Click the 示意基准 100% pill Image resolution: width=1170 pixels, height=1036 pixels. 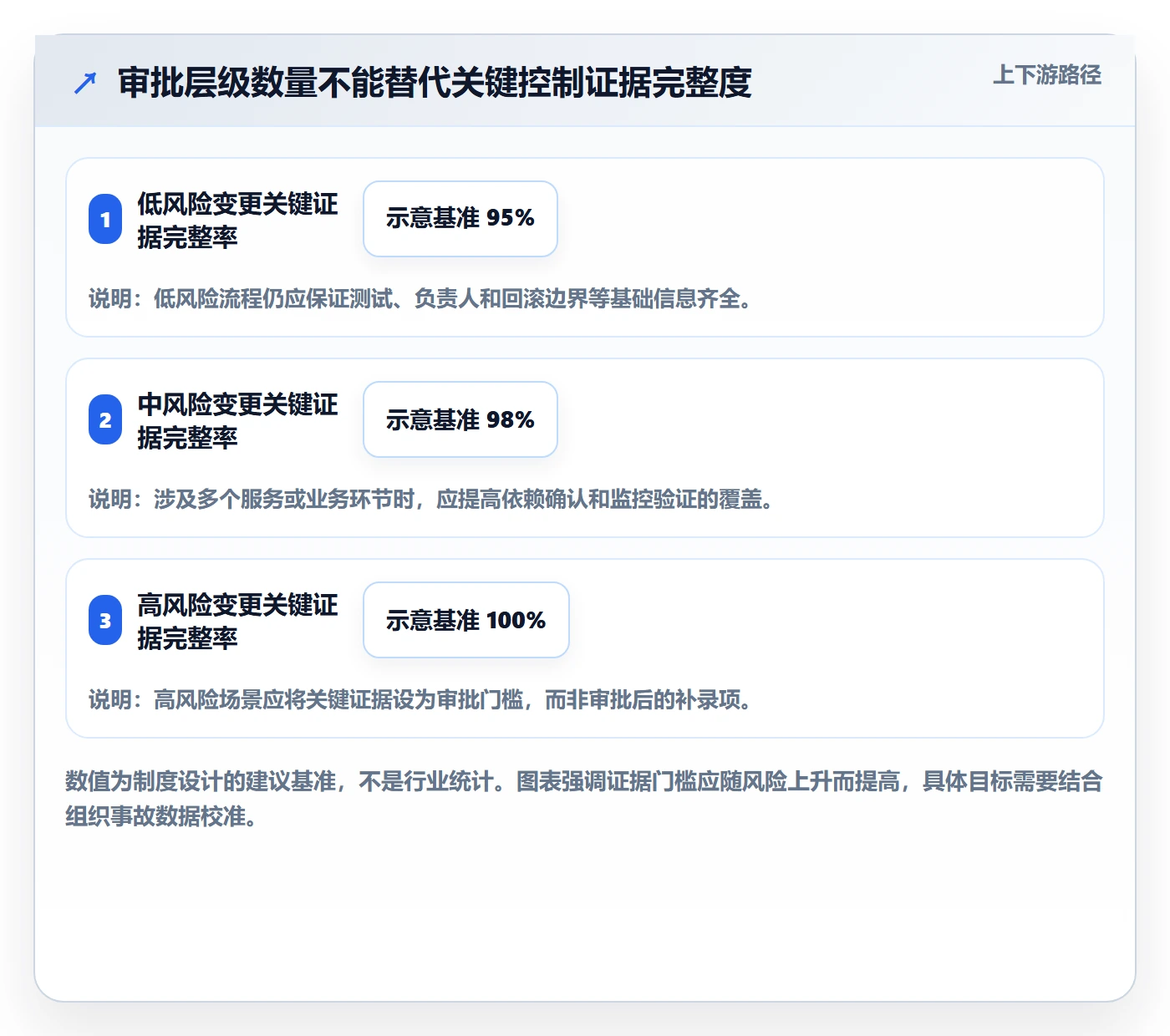tap(466, 620)
